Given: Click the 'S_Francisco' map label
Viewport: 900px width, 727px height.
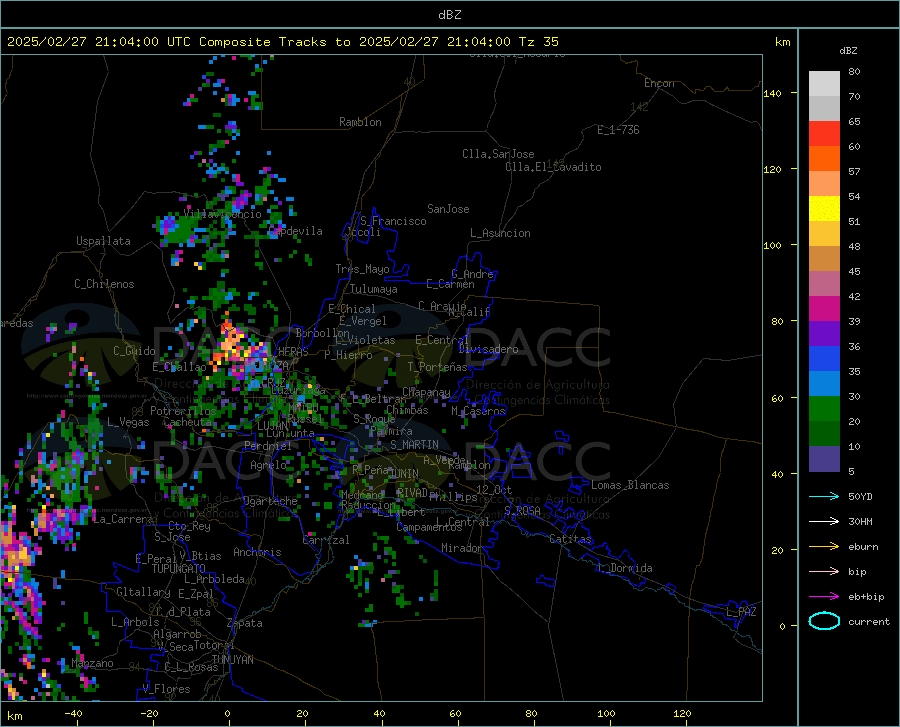Looking at the screenshot, I should tap(393, 221).
